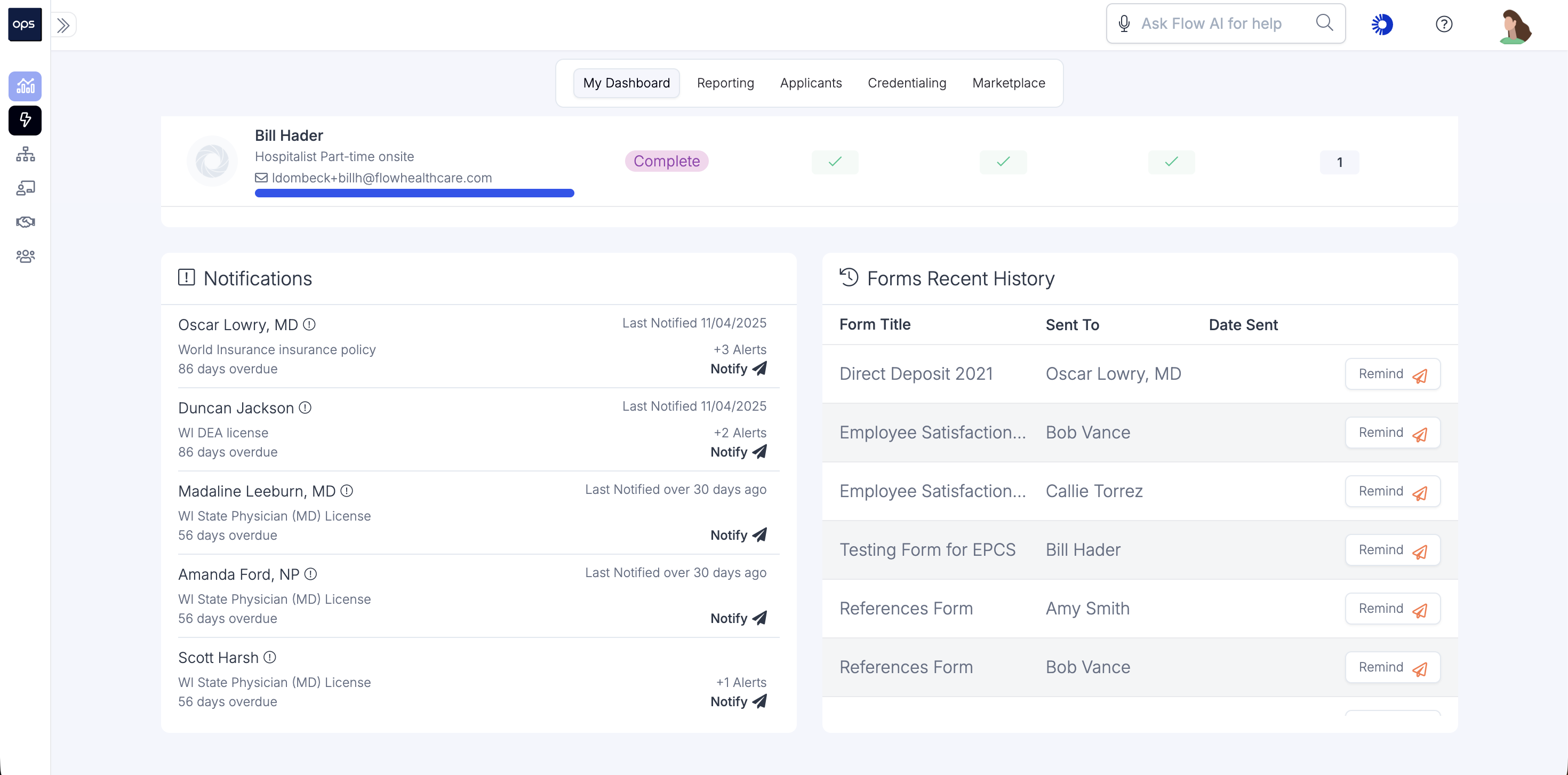Expand the +2 Alerts for Duncan Jackson
The image size is (1568, 775).
pyautogui.click(x=740, y=433)
